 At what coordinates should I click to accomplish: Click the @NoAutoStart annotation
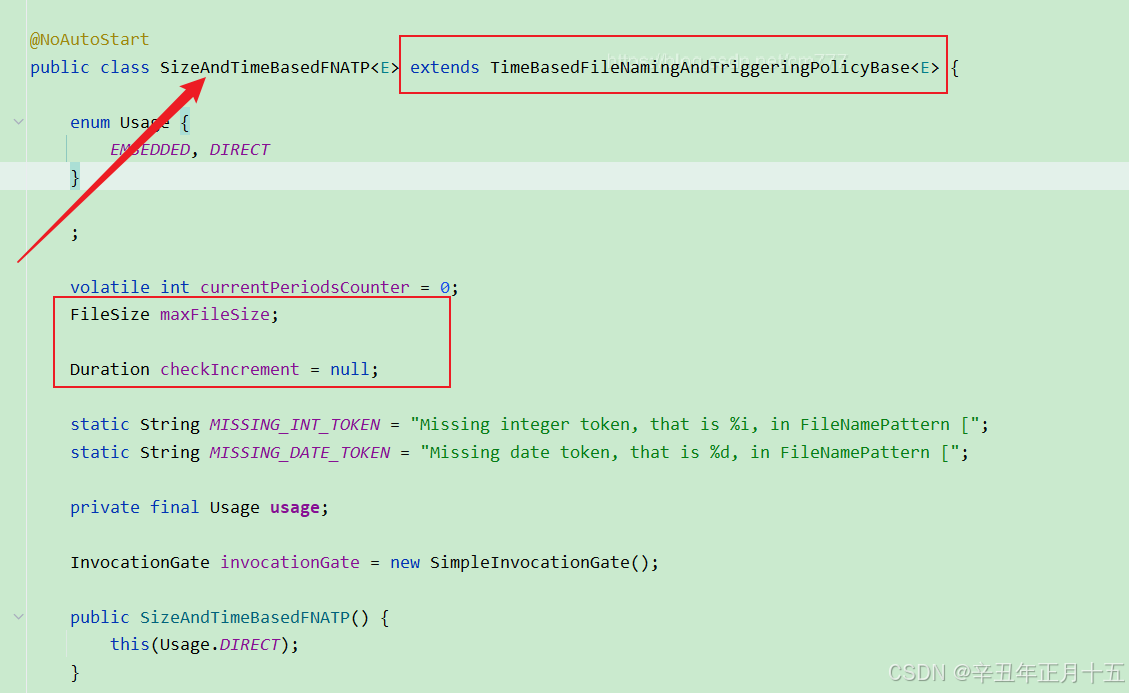(89, 40)
